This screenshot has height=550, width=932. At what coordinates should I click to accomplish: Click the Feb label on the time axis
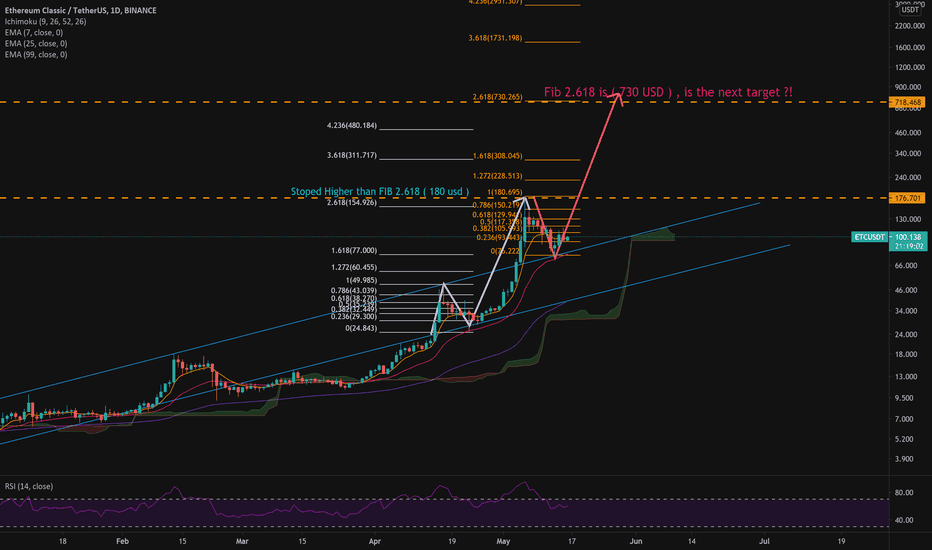(x=122, y=541)
